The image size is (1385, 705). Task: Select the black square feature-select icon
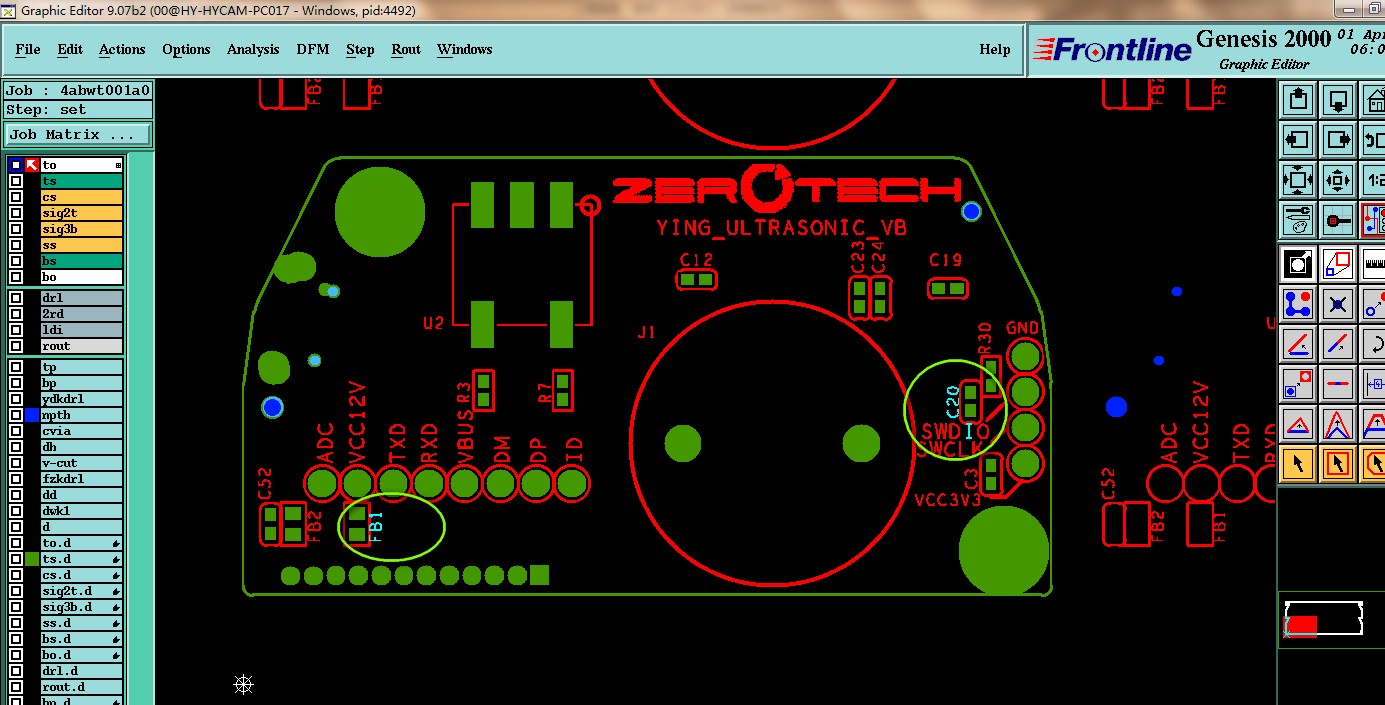click(1298, 264)
